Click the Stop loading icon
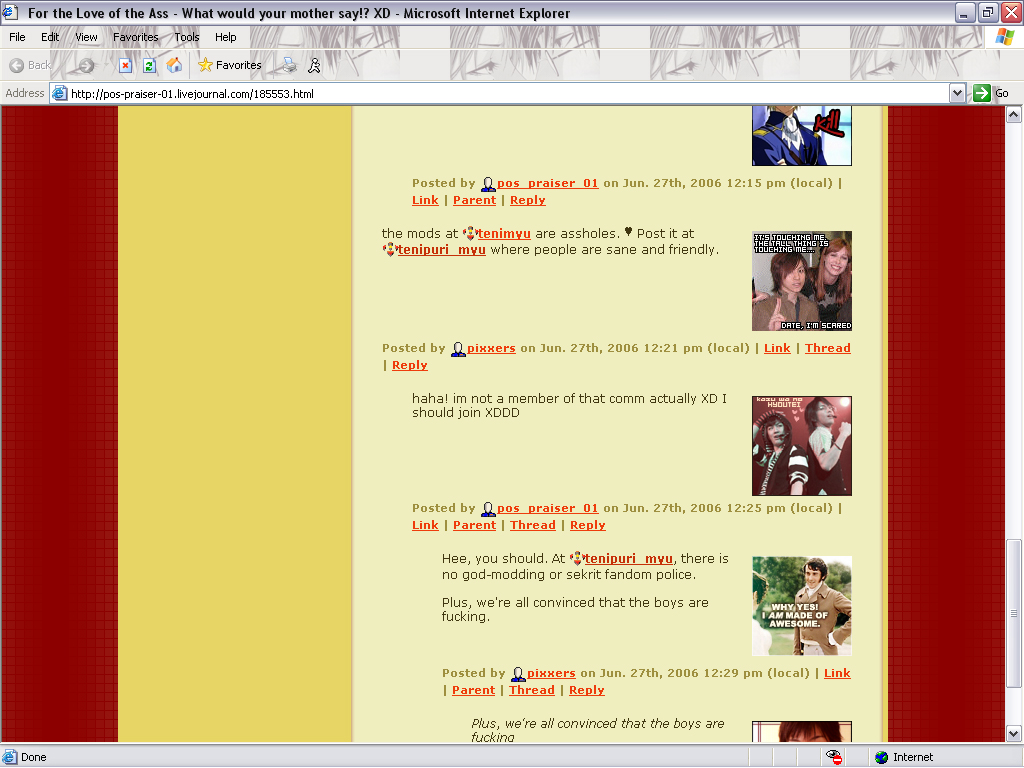Screen dimensions: 1024x768 click(125, 65)
